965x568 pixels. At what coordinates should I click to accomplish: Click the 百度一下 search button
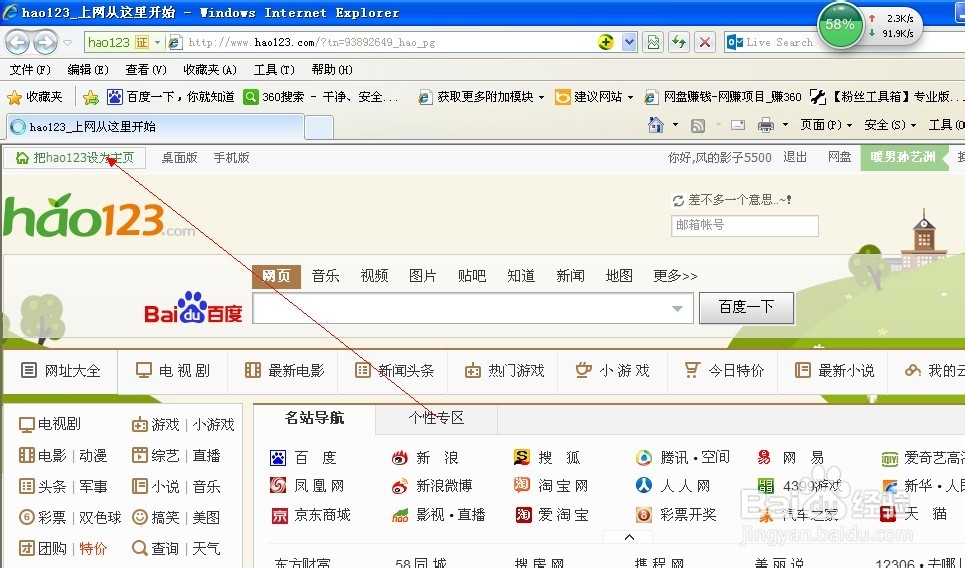(747, 308)
